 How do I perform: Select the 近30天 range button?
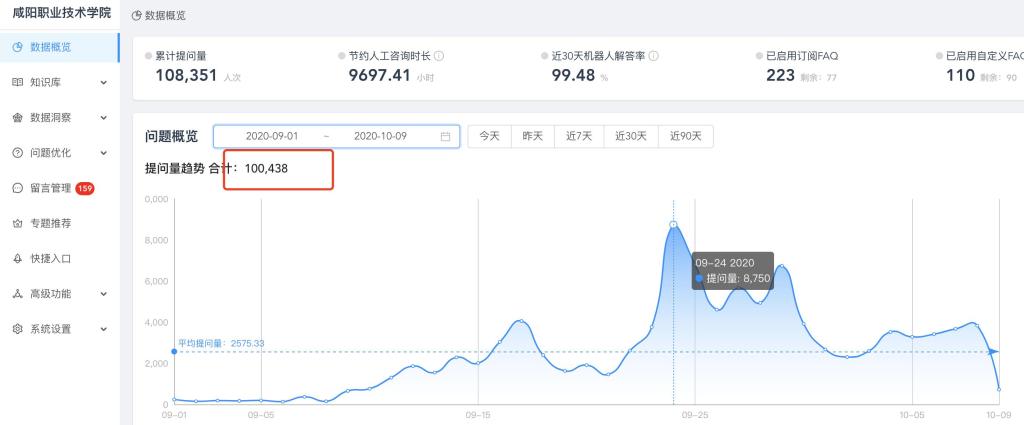(x=631, y=137)
